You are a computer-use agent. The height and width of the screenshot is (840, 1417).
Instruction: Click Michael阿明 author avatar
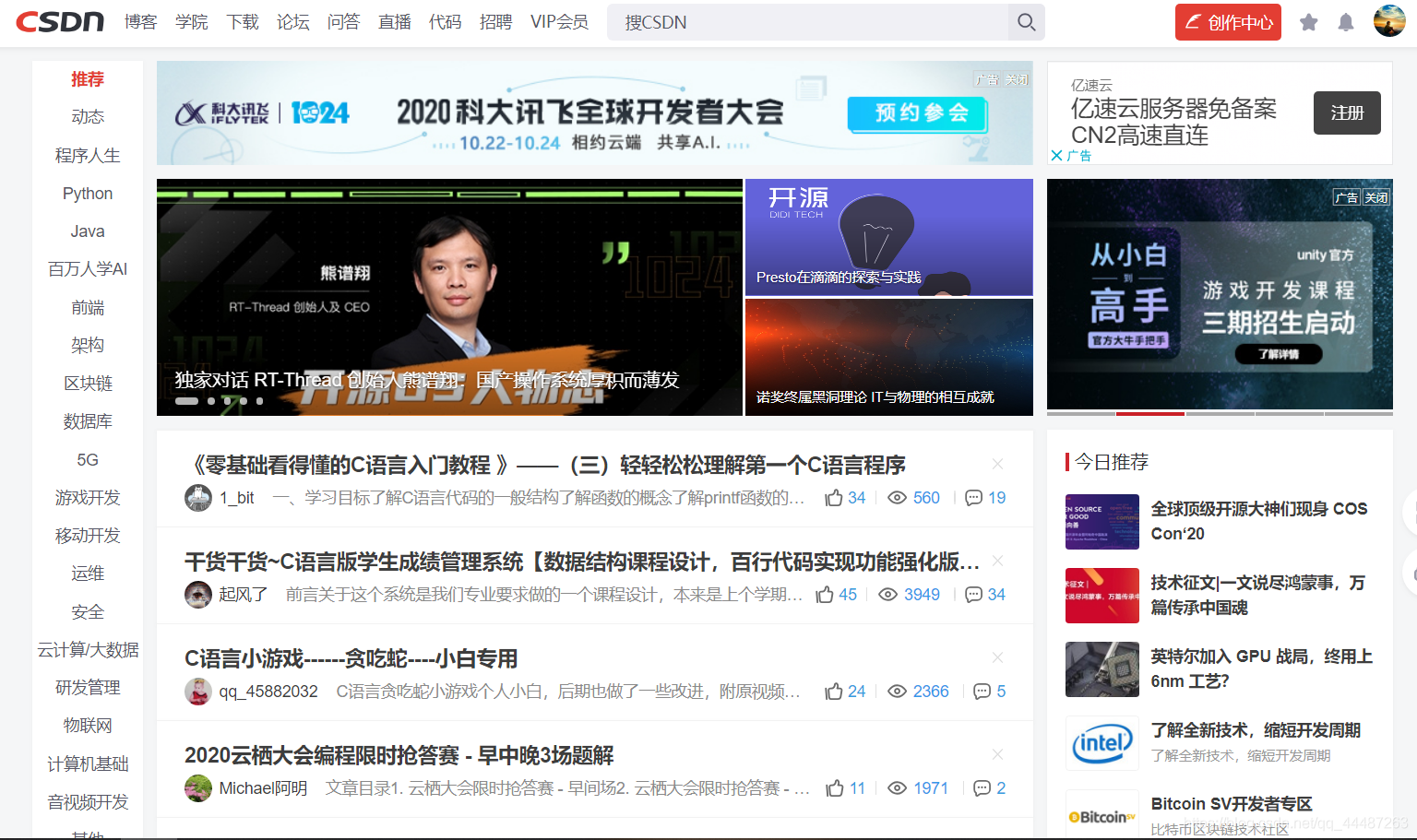pos(198,788)
